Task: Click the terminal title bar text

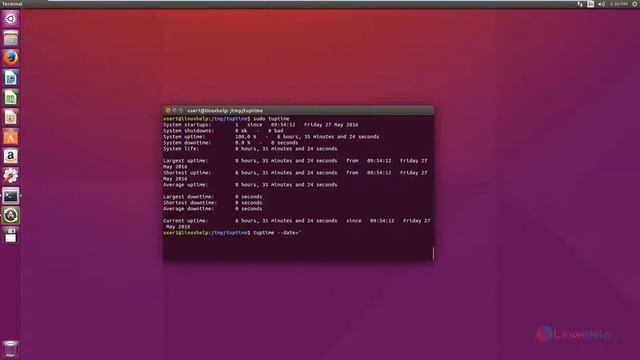Action: 225,111
